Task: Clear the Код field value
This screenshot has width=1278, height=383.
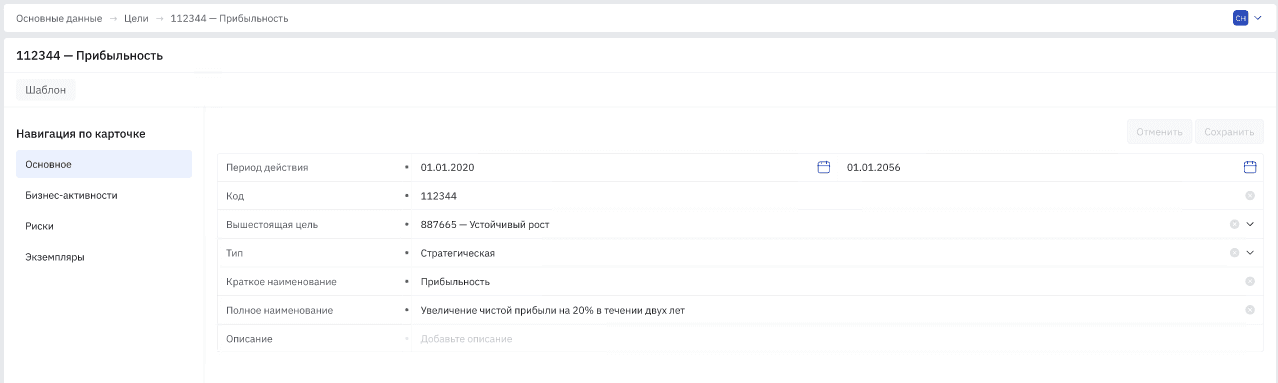Action: tap(1249, 196)
